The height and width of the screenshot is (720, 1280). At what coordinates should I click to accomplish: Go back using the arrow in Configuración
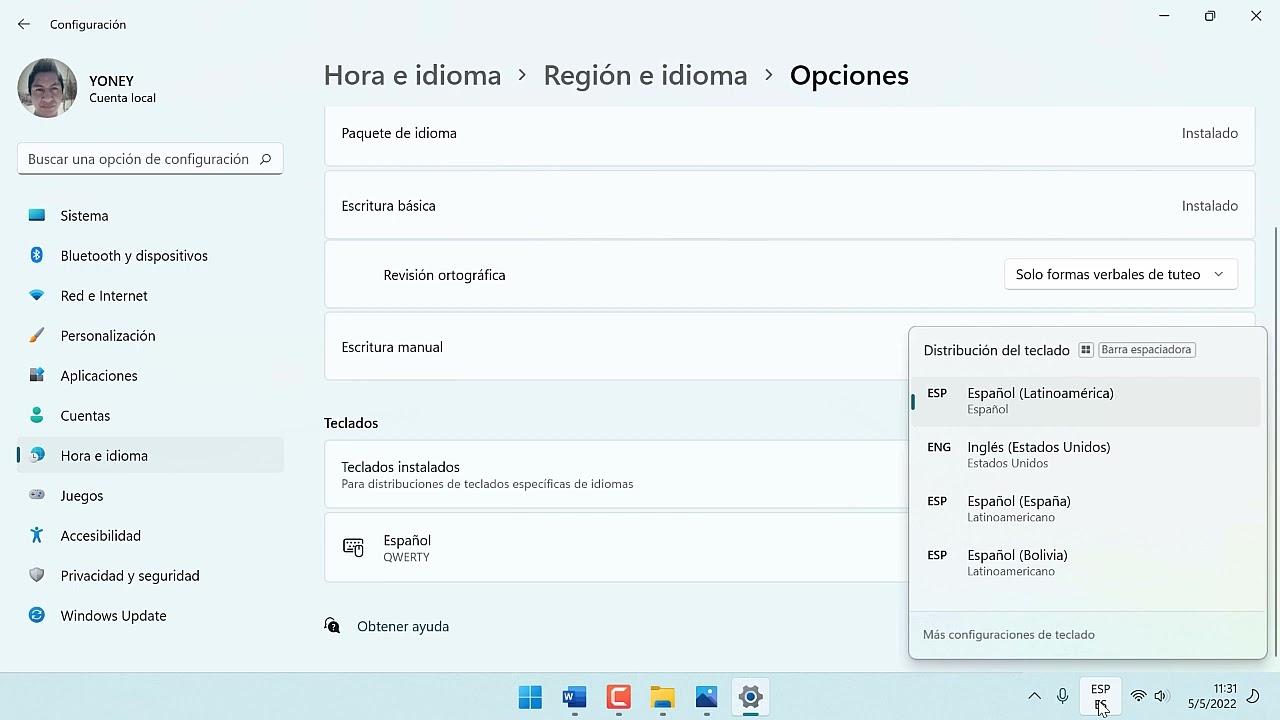click(23, 23)
